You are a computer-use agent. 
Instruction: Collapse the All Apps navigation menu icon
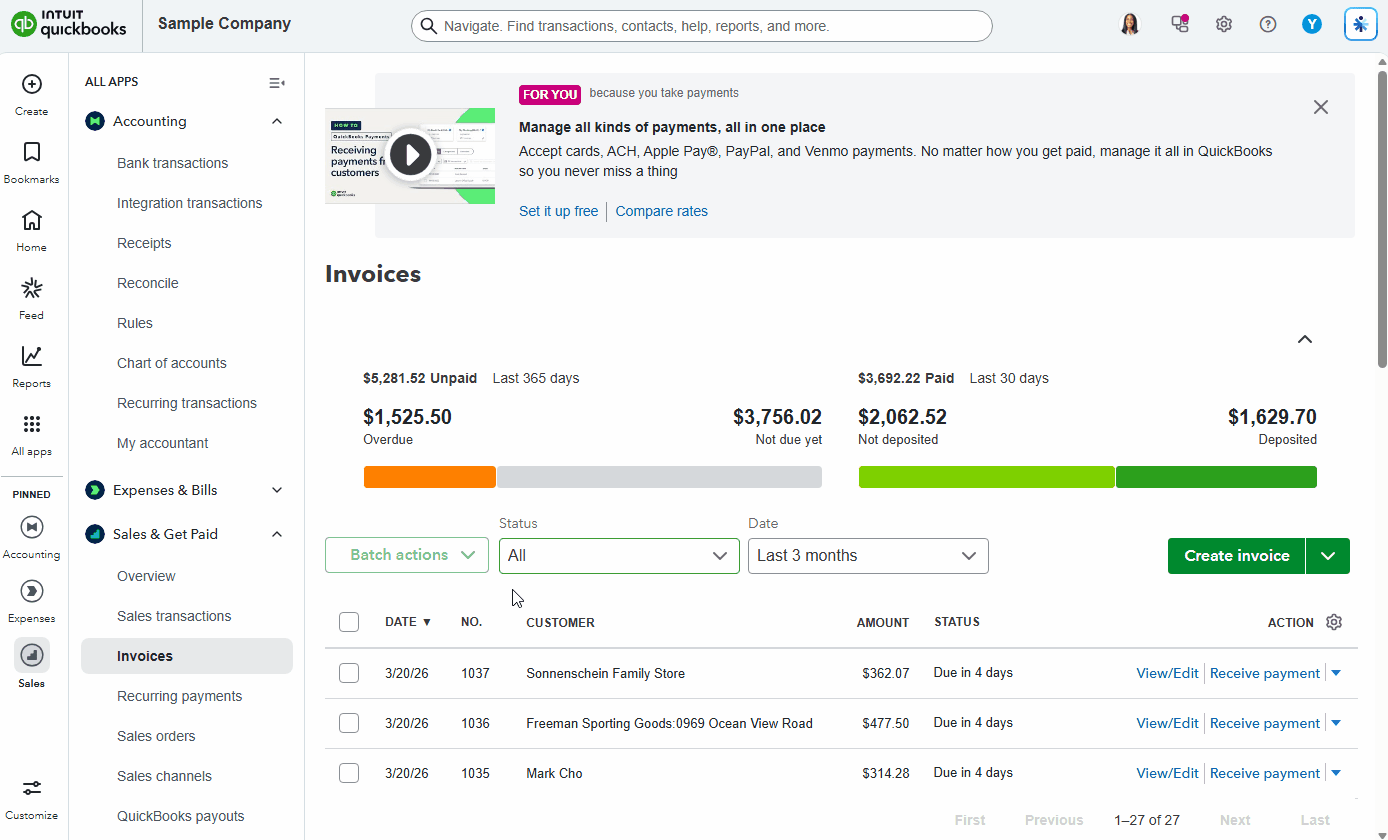(277, 83)
